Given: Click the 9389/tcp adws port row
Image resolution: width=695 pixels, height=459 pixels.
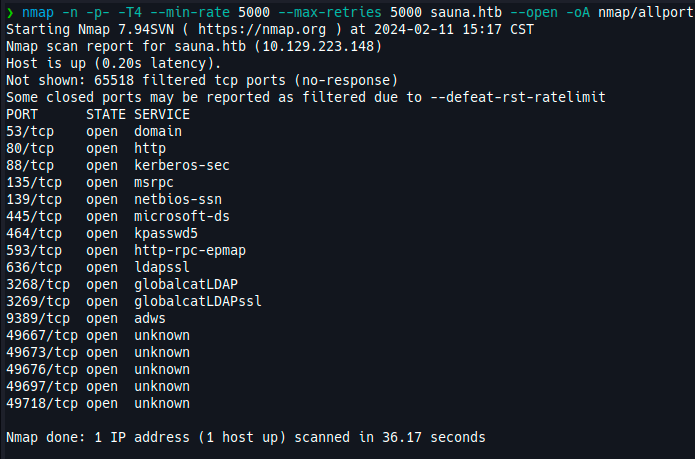Looking at the screenshot, I should click(x=86, y=319).
